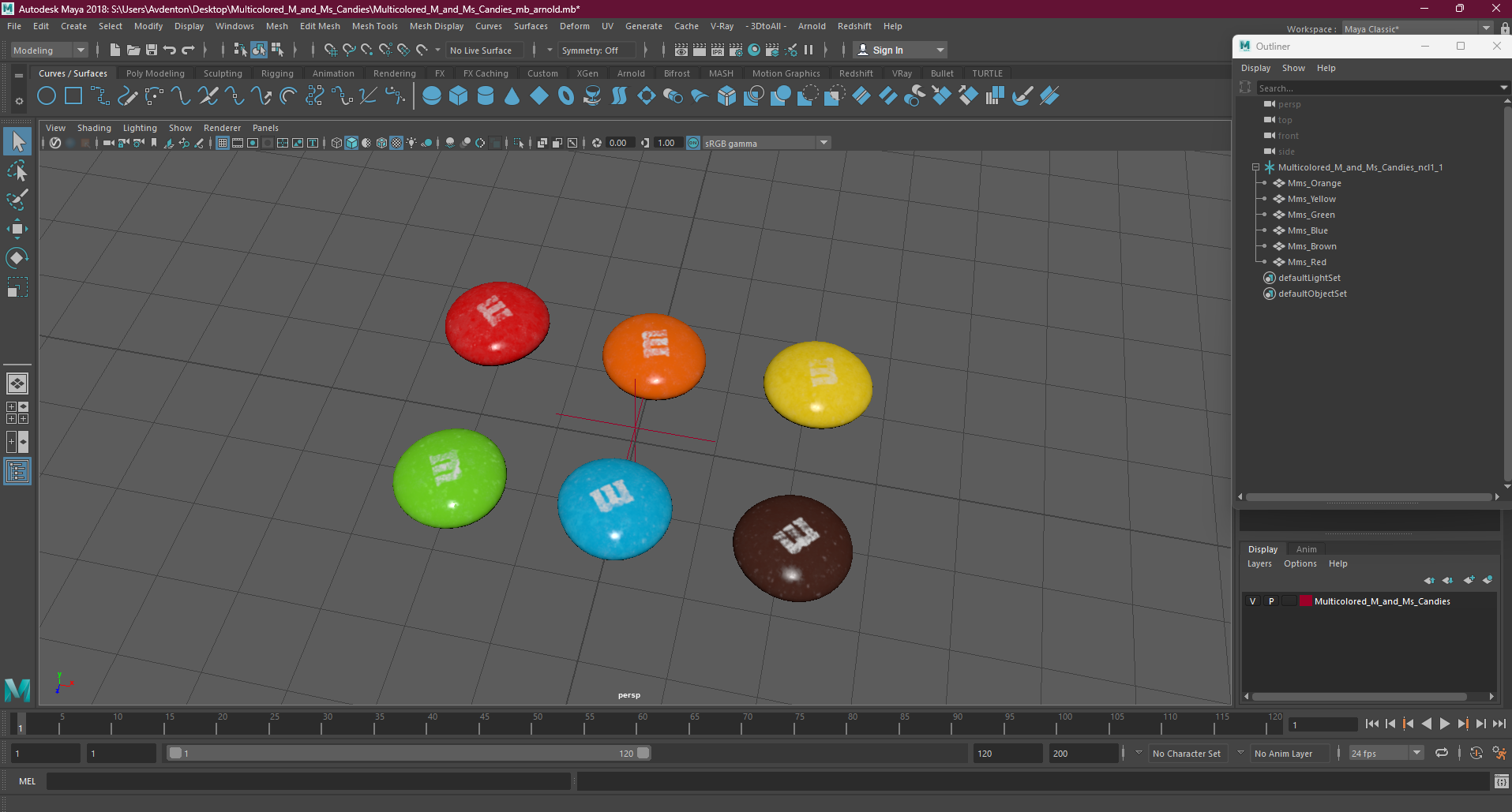Create a NURBS cylinder from the shelf
The width and height of the screenshot is (1512, 812).
click(486, 96)
